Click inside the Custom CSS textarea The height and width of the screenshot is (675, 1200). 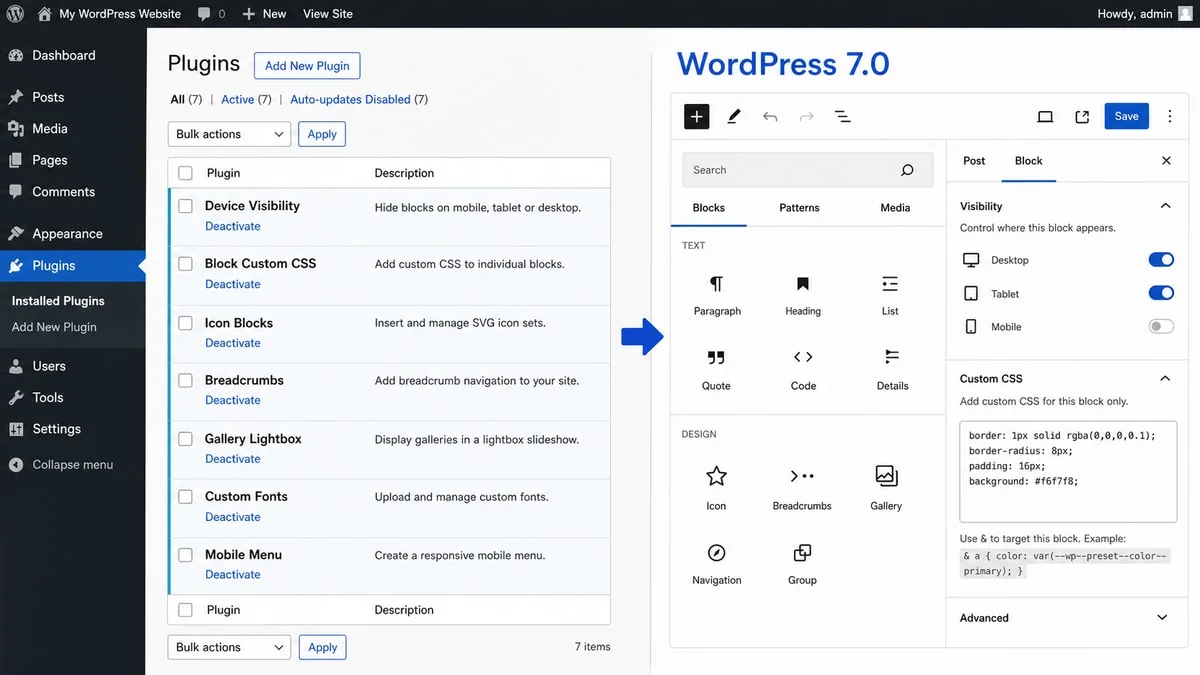(x=1068, y=471)
